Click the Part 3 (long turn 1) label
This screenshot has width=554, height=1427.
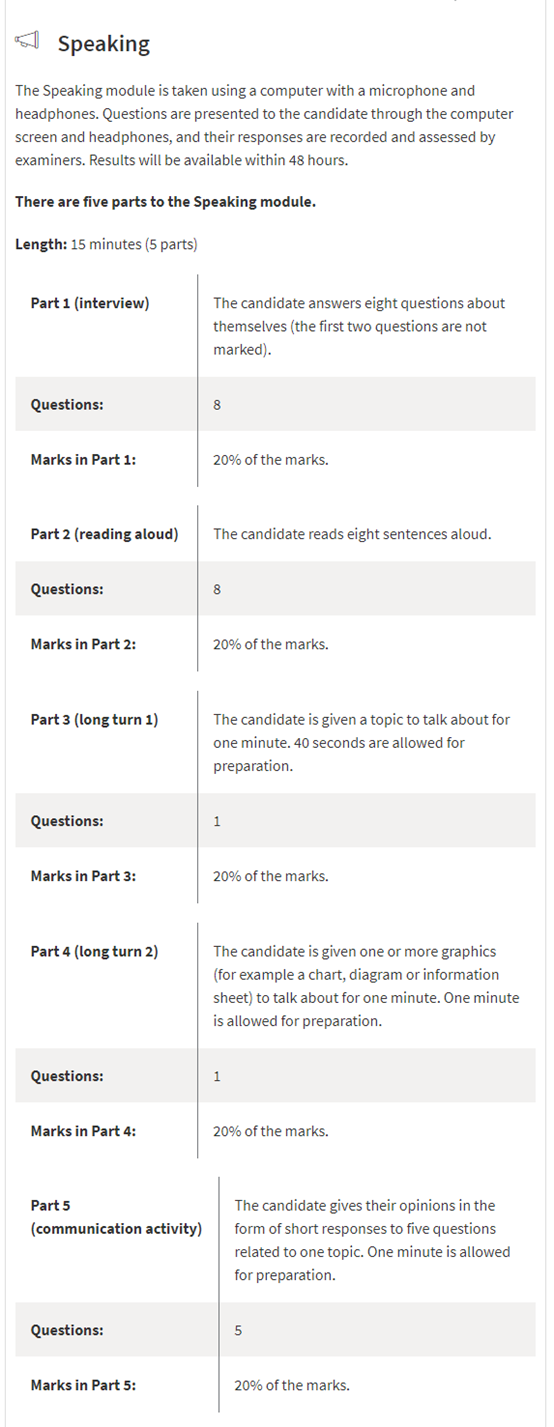click(x=94, y=720)
